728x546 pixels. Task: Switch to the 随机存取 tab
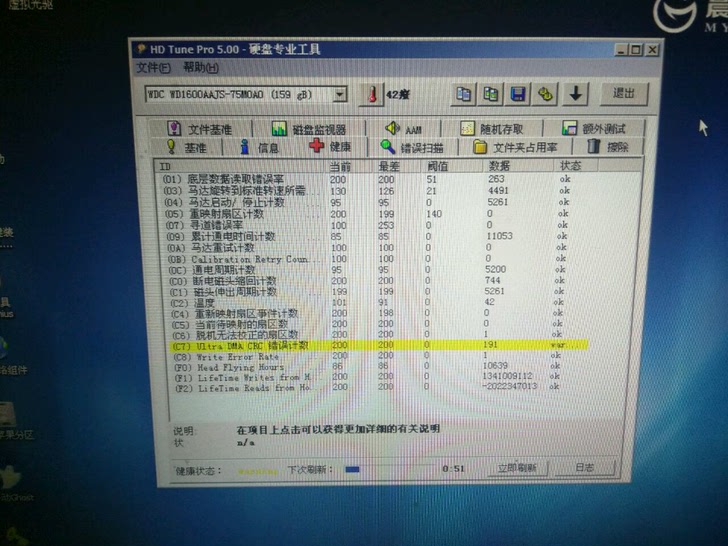click(x=492, y=129)
